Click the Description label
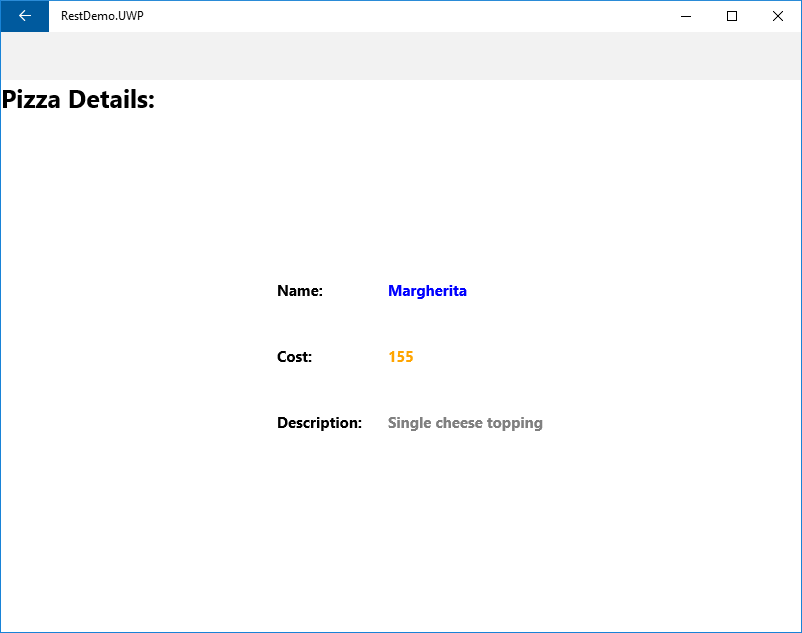Screen dimensions: 802x633 point(319,422)
